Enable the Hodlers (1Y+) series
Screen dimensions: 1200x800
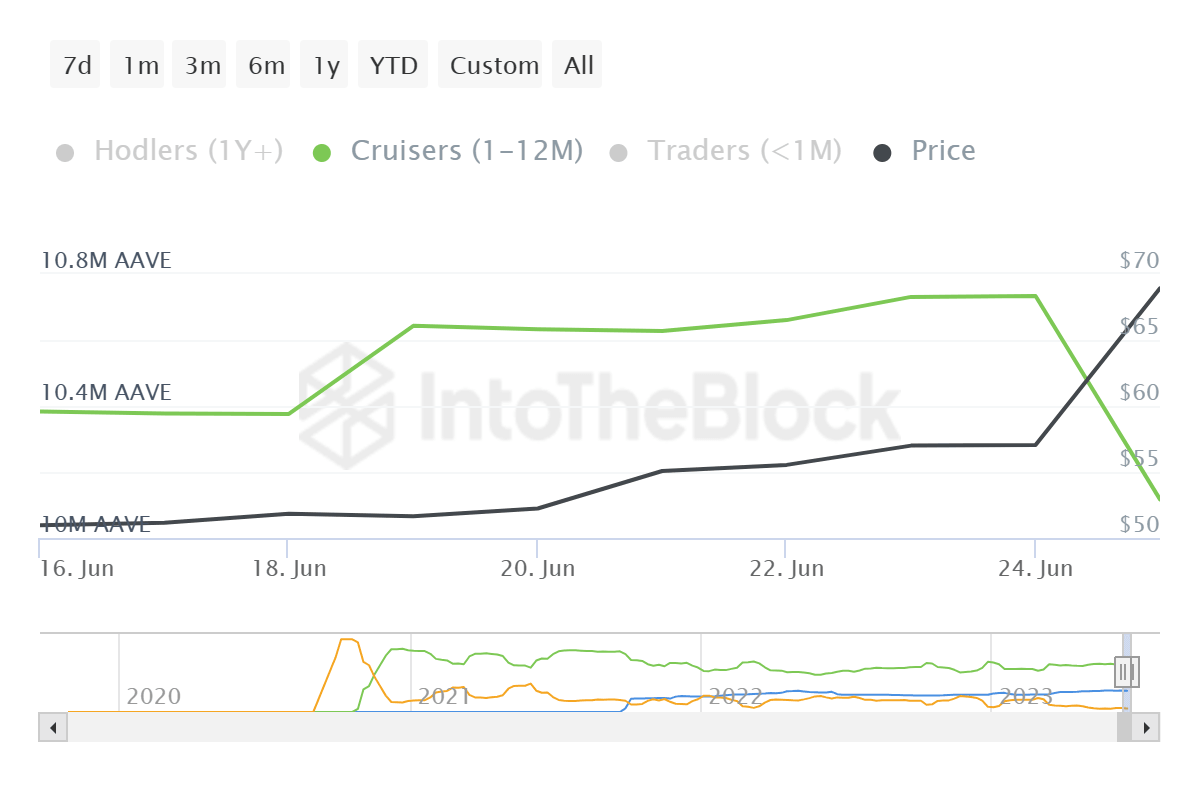coord(188,151)
